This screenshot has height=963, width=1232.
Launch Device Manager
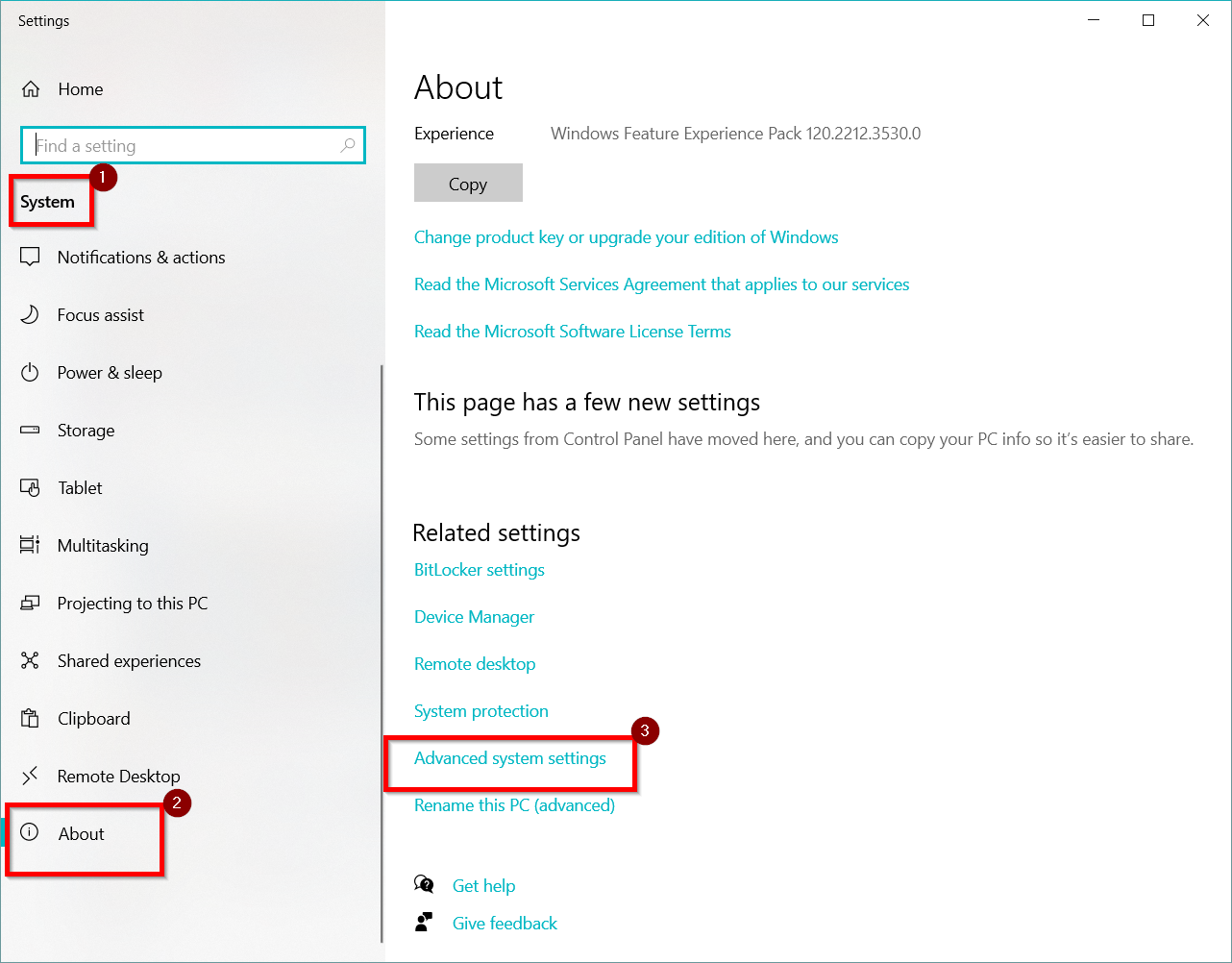click(x=474, y=616)
